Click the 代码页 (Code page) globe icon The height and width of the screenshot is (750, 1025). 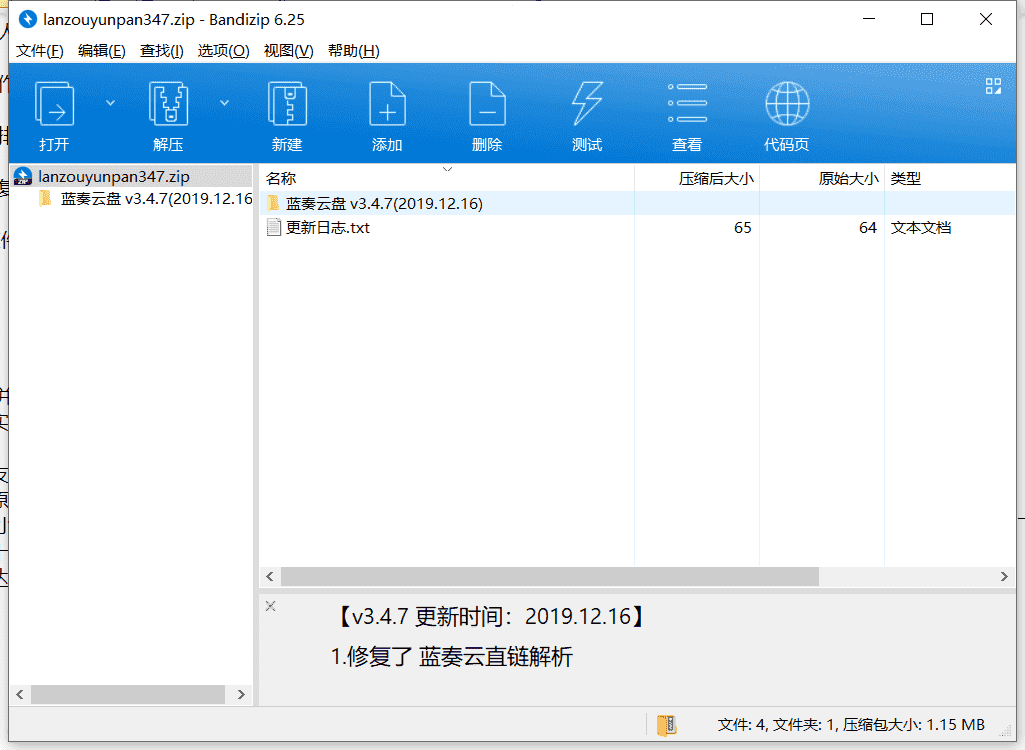[x=787, y=103]
